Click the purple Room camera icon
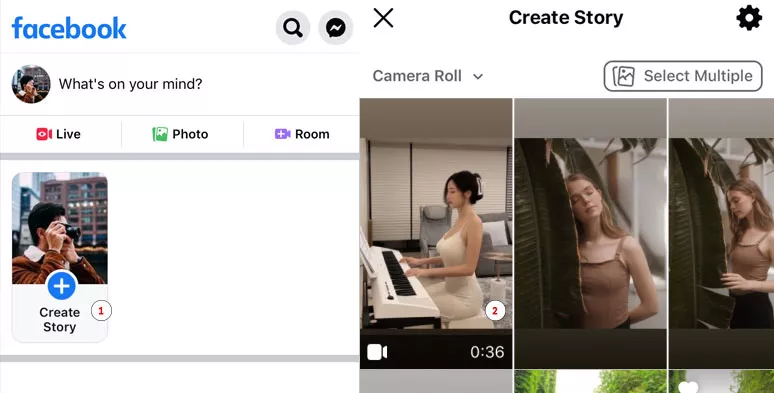The width and height of the screenshot is (774, 393). click(x=282, y=134)
